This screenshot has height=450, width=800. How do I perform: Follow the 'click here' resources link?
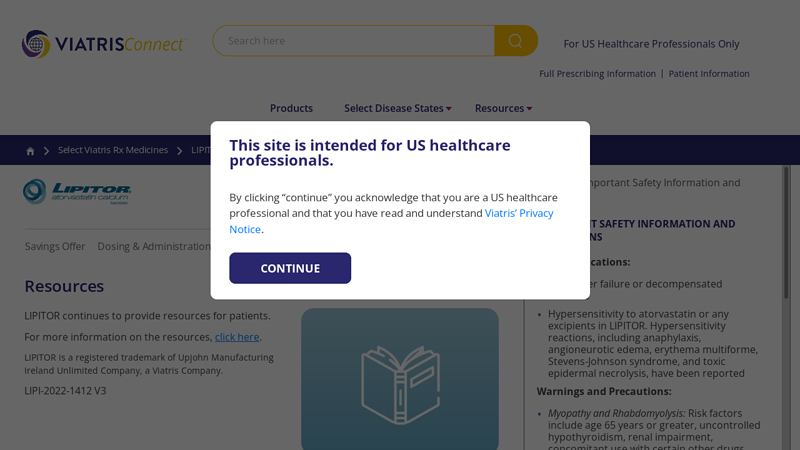tap(237, 337)
